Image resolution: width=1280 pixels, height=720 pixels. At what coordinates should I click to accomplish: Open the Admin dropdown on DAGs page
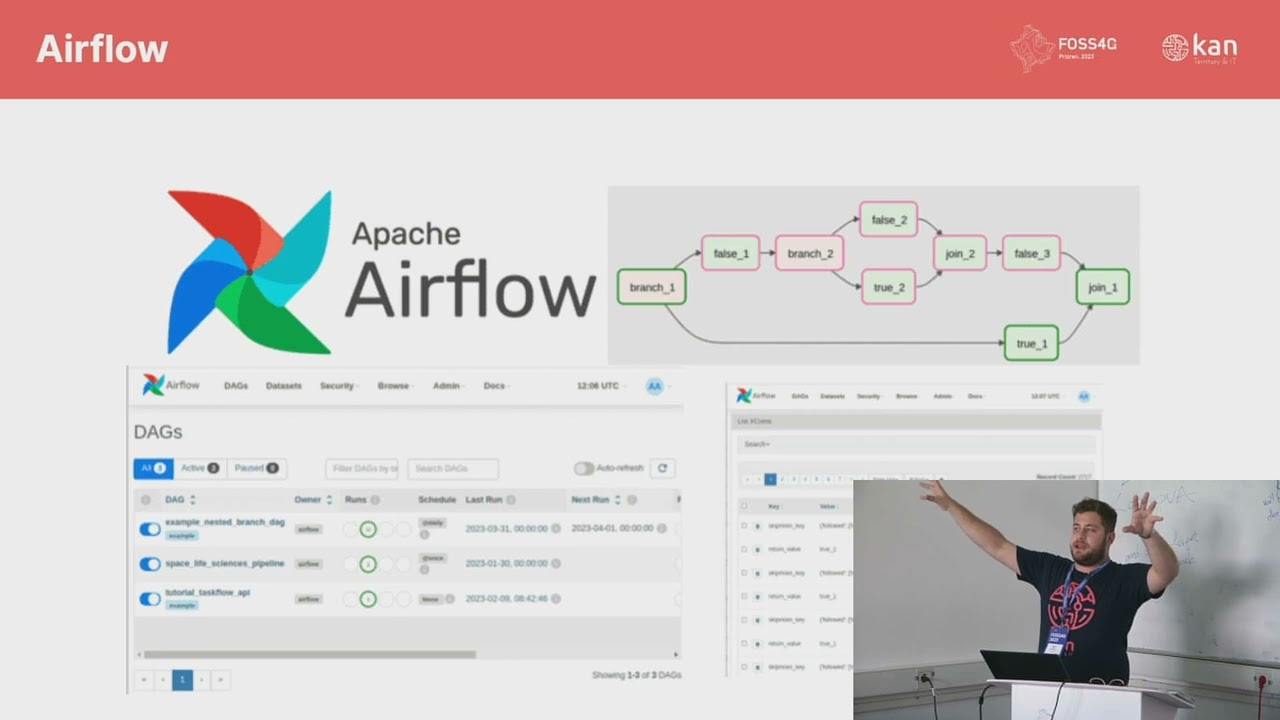[x=447, y=386]
